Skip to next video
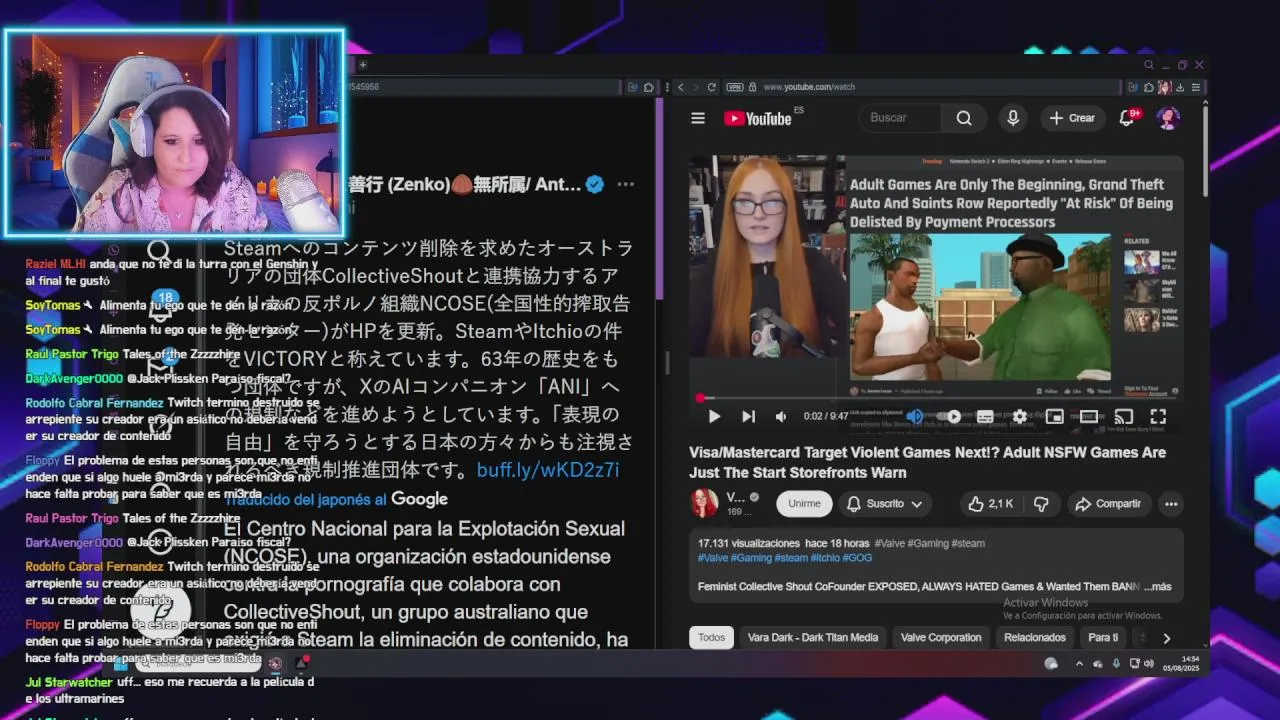The image size is (1280, 720). pos(748,416)
